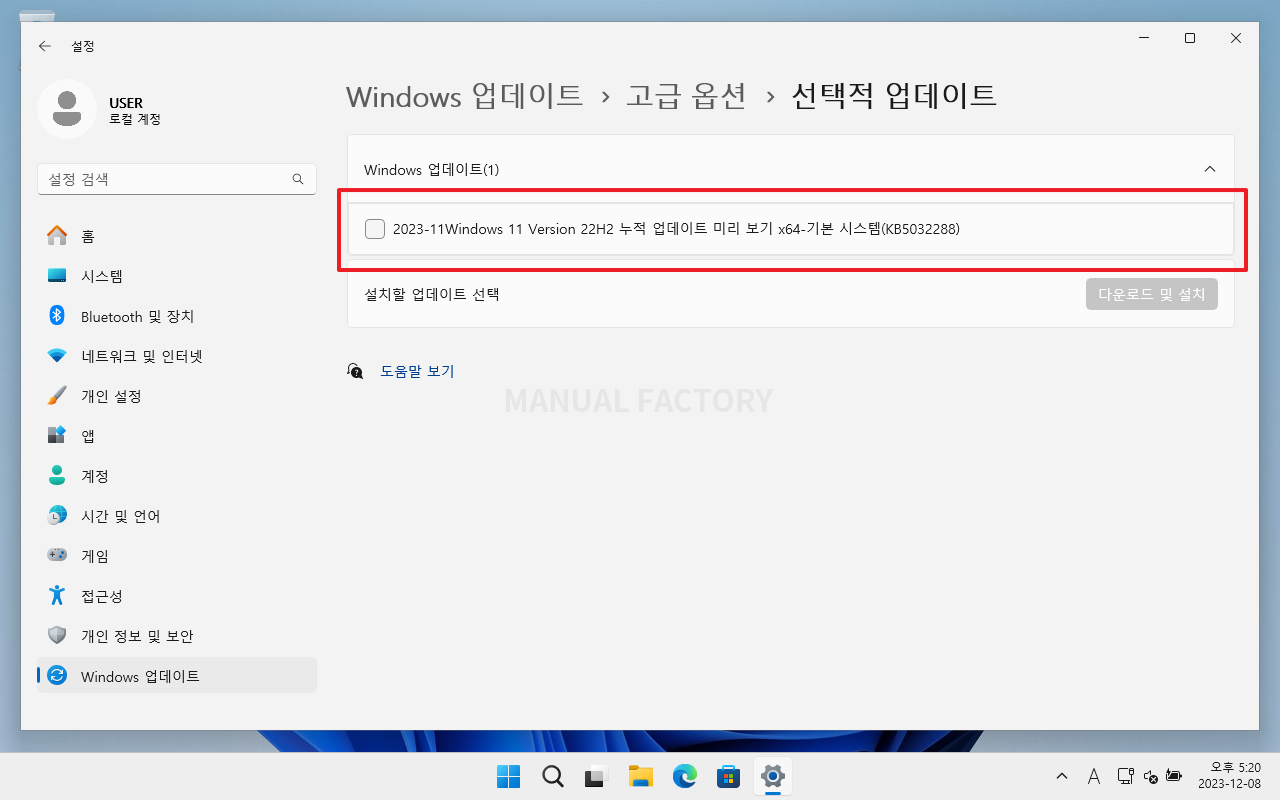This screenshot has height=800, width=1280.
Task: Open 시간 및 언어 settings
Action: (177, 516)
